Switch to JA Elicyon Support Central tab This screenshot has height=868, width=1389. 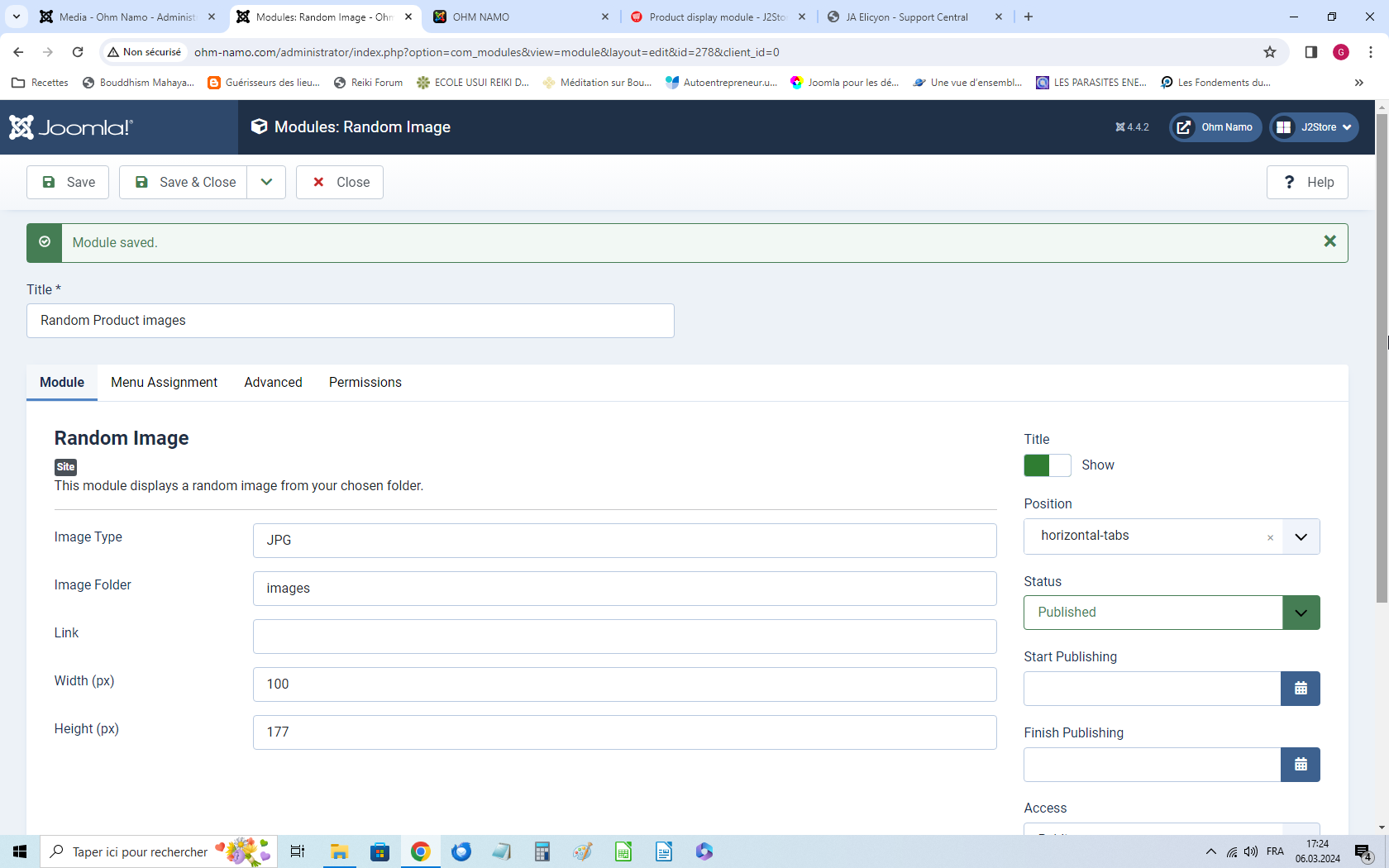914,17
